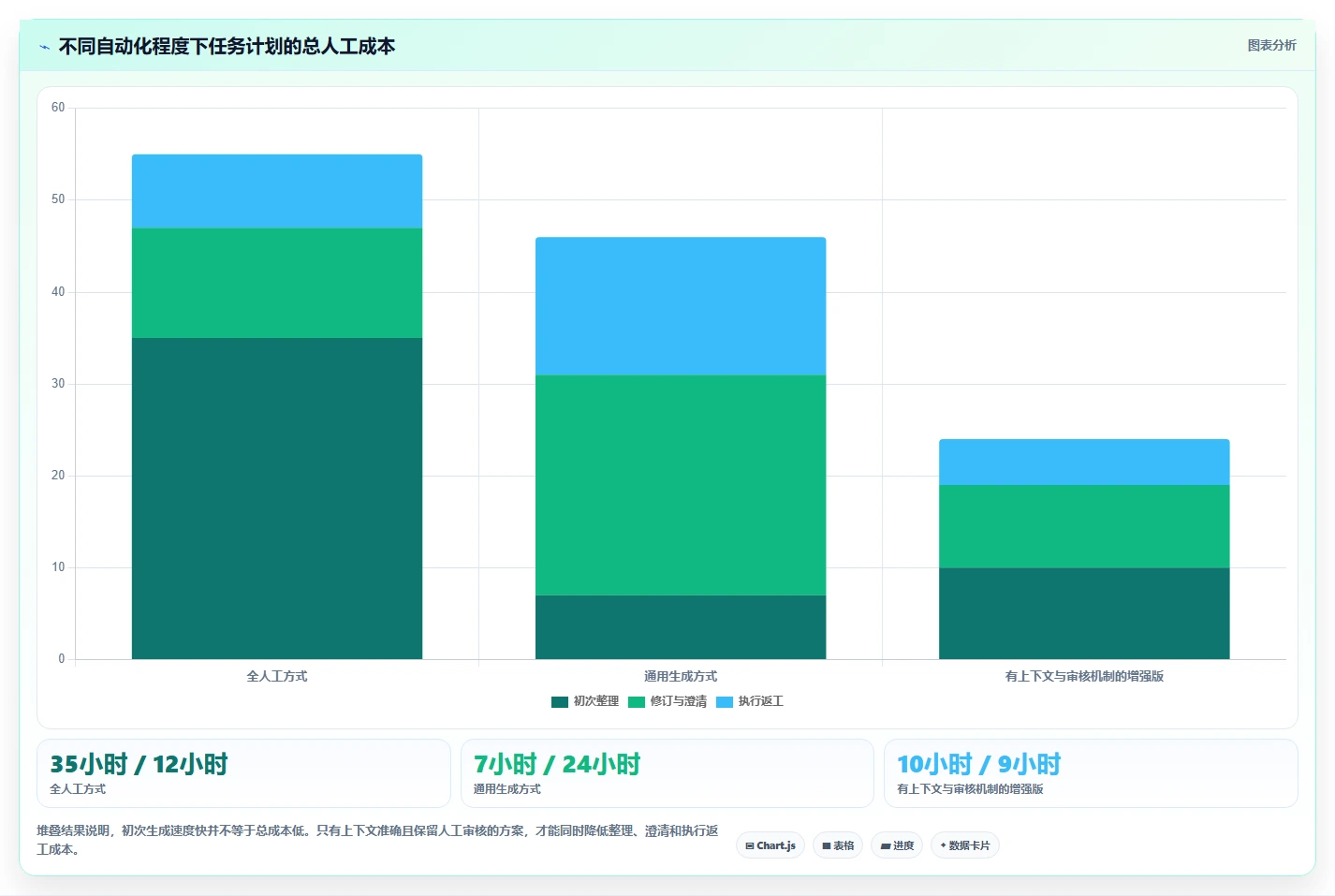Click the 通用生成方式 caption under 7小时 card

(x=506, y=789)
